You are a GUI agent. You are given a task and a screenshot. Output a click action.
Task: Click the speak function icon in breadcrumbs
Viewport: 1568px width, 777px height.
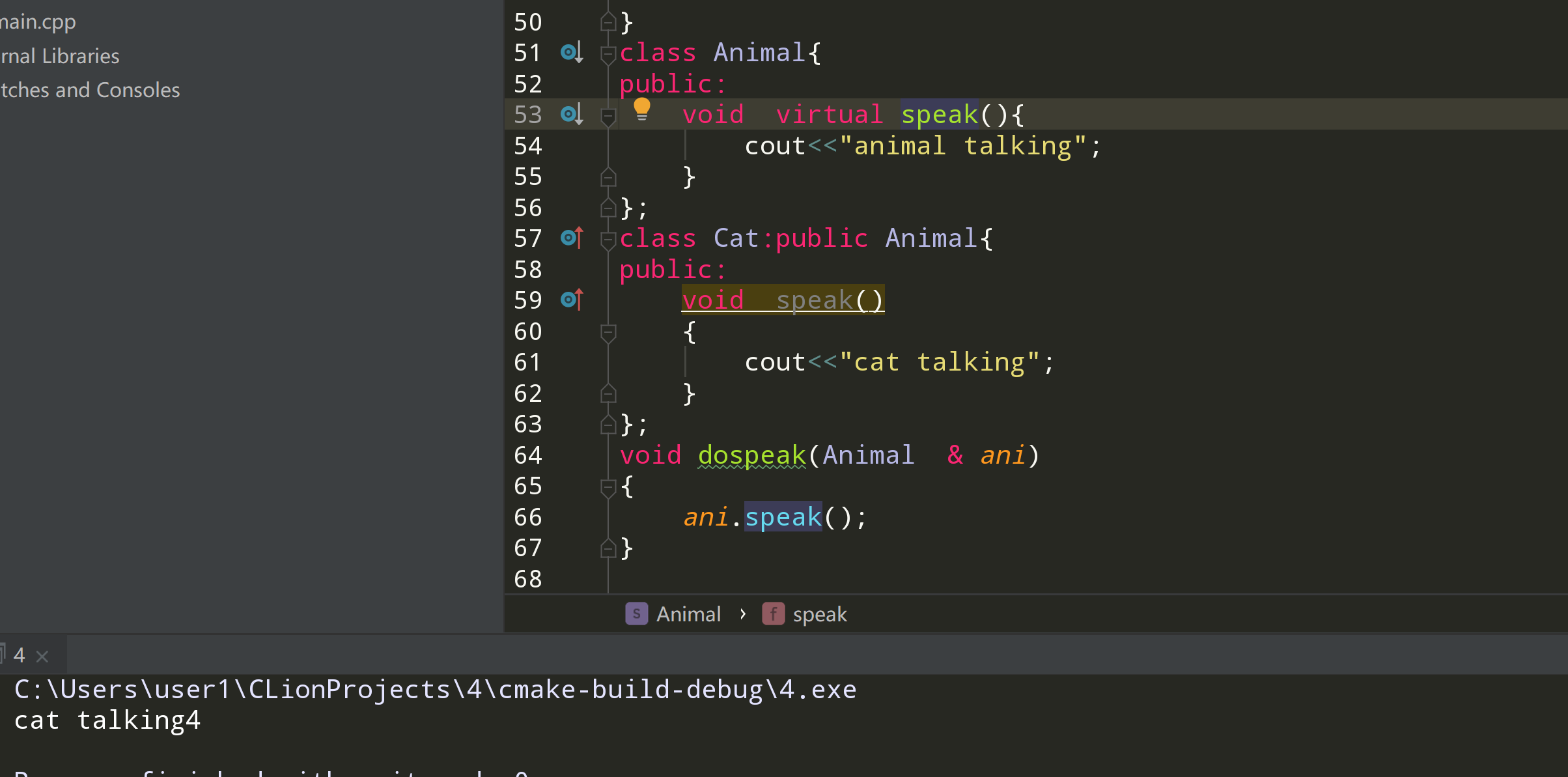coord(773,614)
